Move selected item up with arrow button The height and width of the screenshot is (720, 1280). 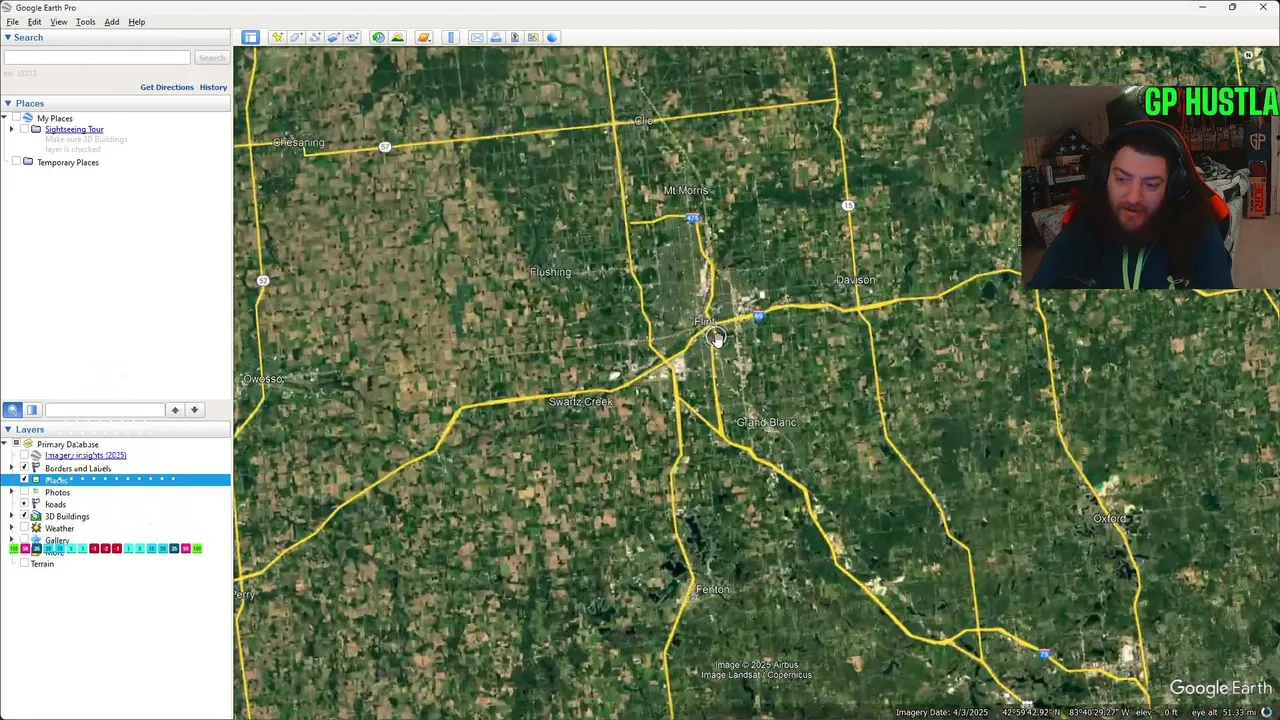point(175,410)
